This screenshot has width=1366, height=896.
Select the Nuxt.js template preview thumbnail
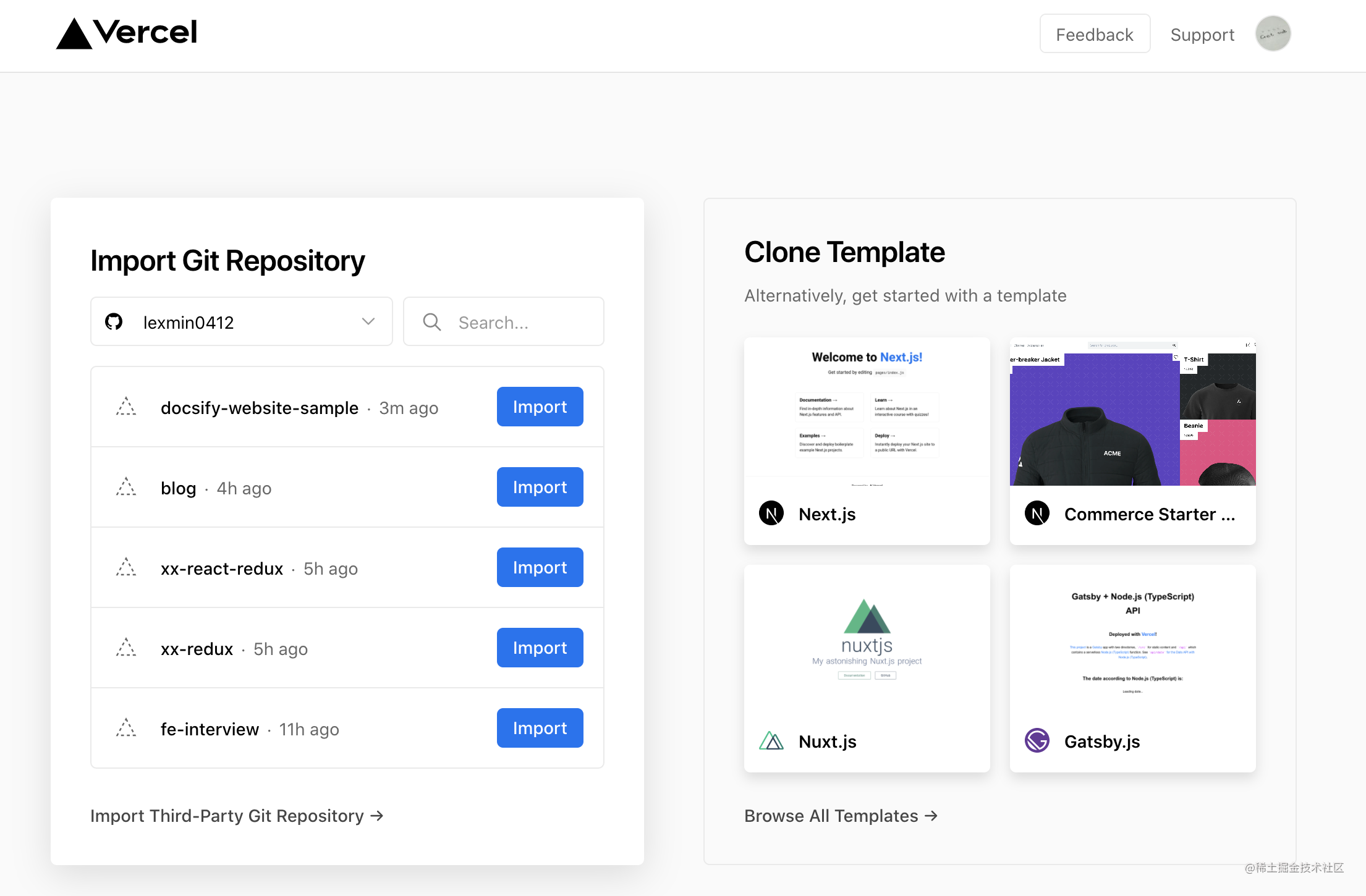(x=867, y=639)
